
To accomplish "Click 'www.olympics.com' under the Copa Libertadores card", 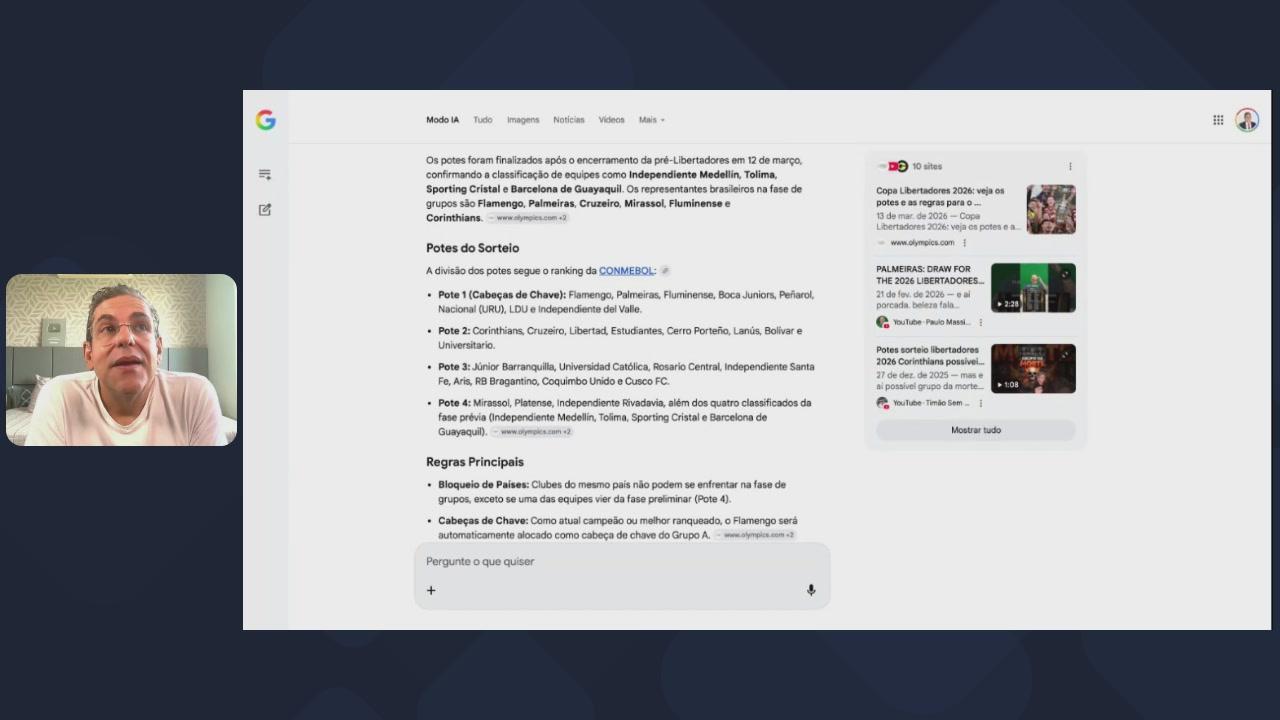I will (x=922, y=243).
